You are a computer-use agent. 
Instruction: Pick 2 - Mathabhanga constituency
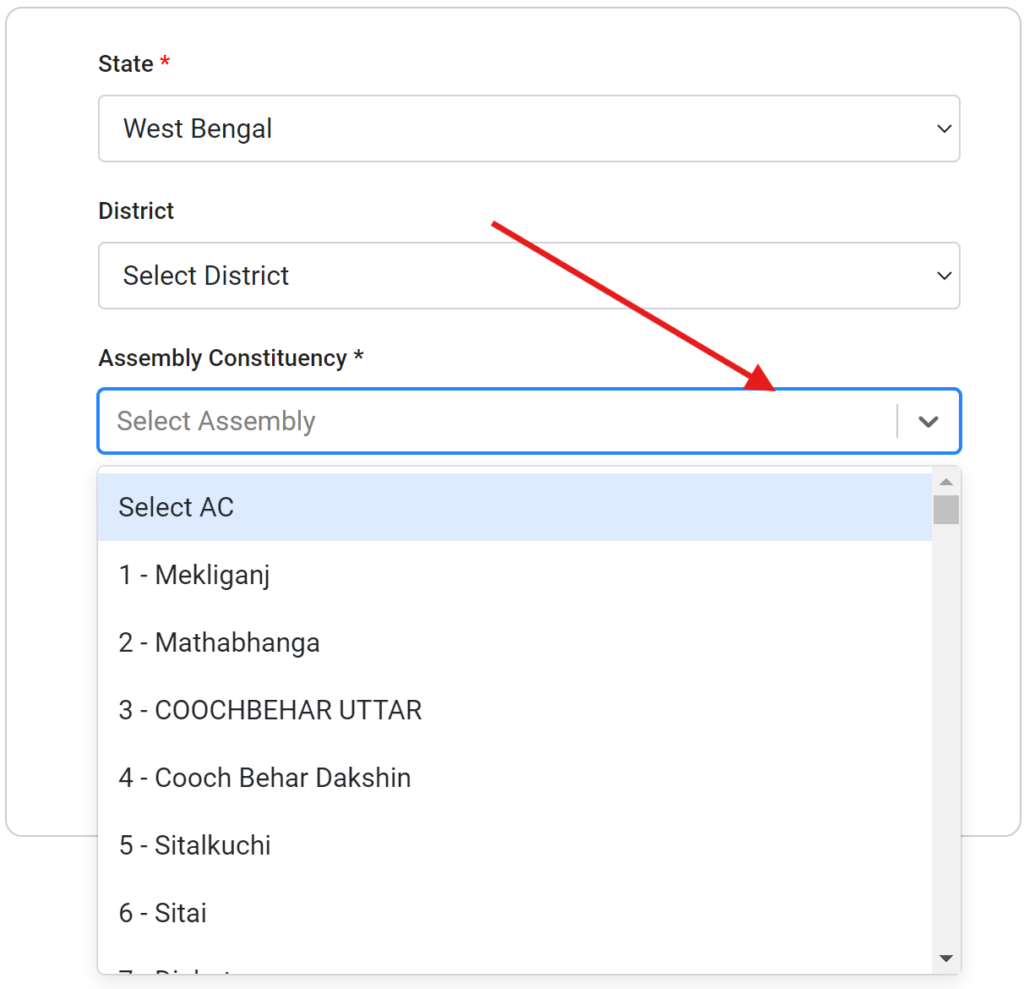[219, 643]
